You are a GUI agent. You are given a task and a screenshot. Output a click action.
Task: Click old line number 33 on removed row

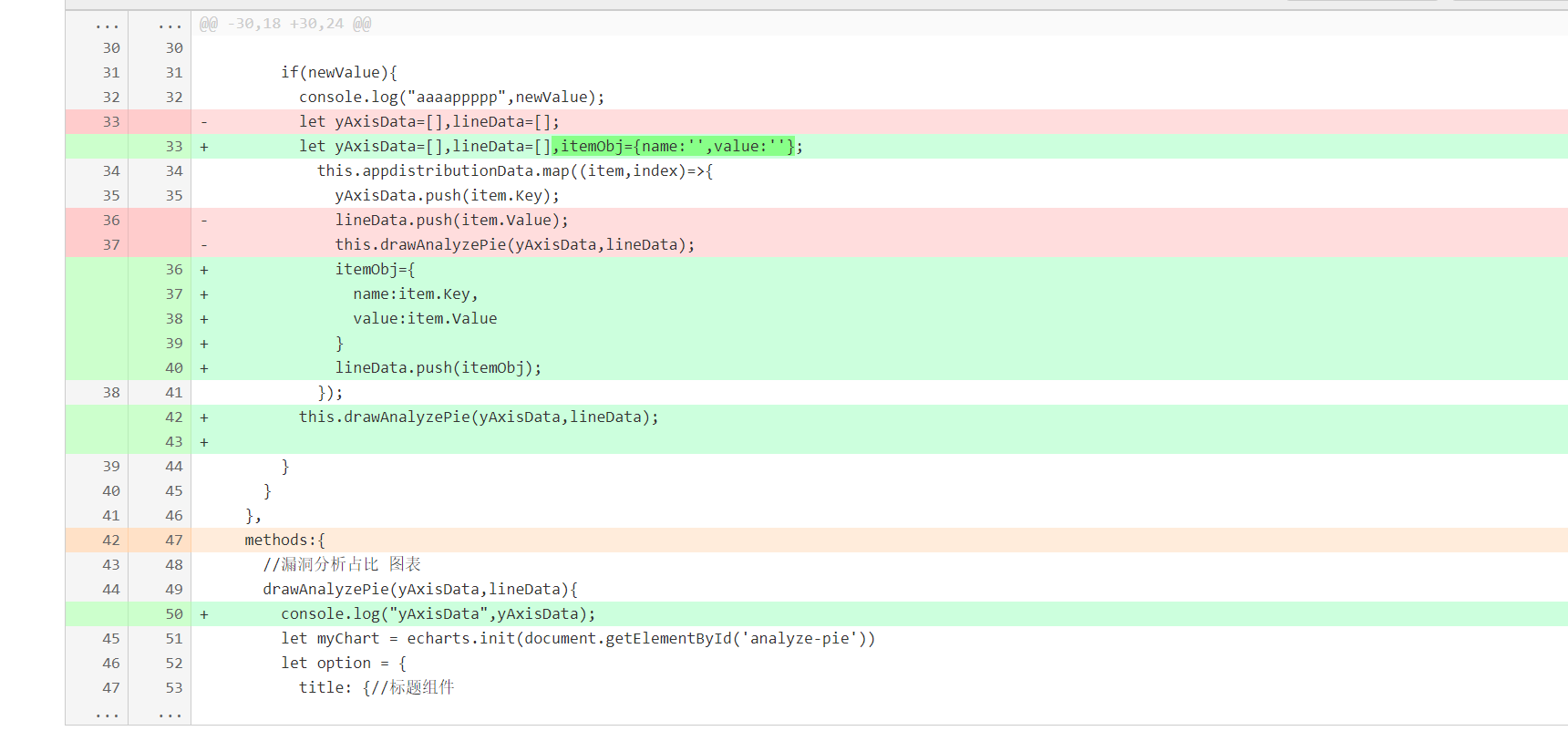[x=111, y=121]
